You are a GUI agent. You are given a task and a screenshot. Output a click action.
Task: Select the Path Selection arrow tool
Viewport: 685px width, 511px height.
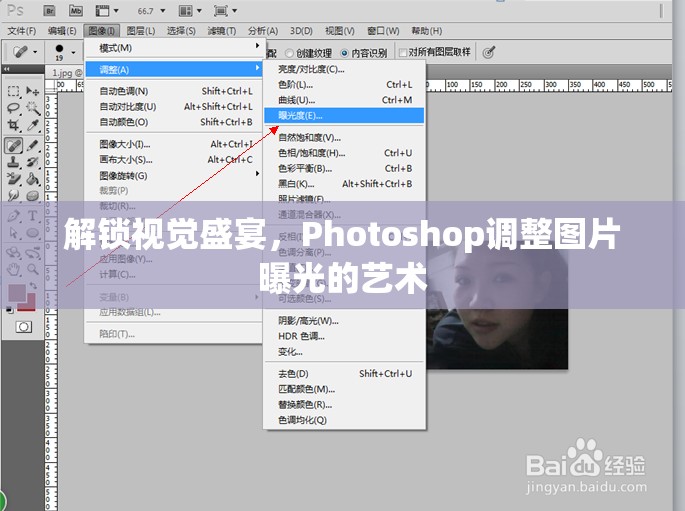[14, 233]
